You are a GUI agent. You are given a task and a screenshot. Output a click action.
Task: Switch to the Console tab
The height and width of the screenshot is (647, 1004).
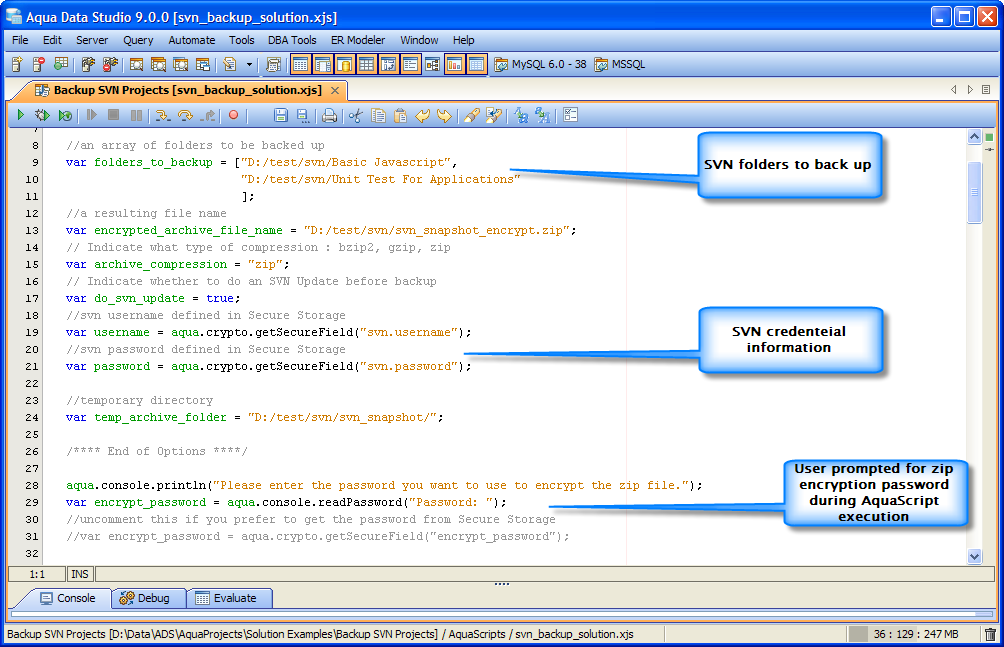[67, 598]
